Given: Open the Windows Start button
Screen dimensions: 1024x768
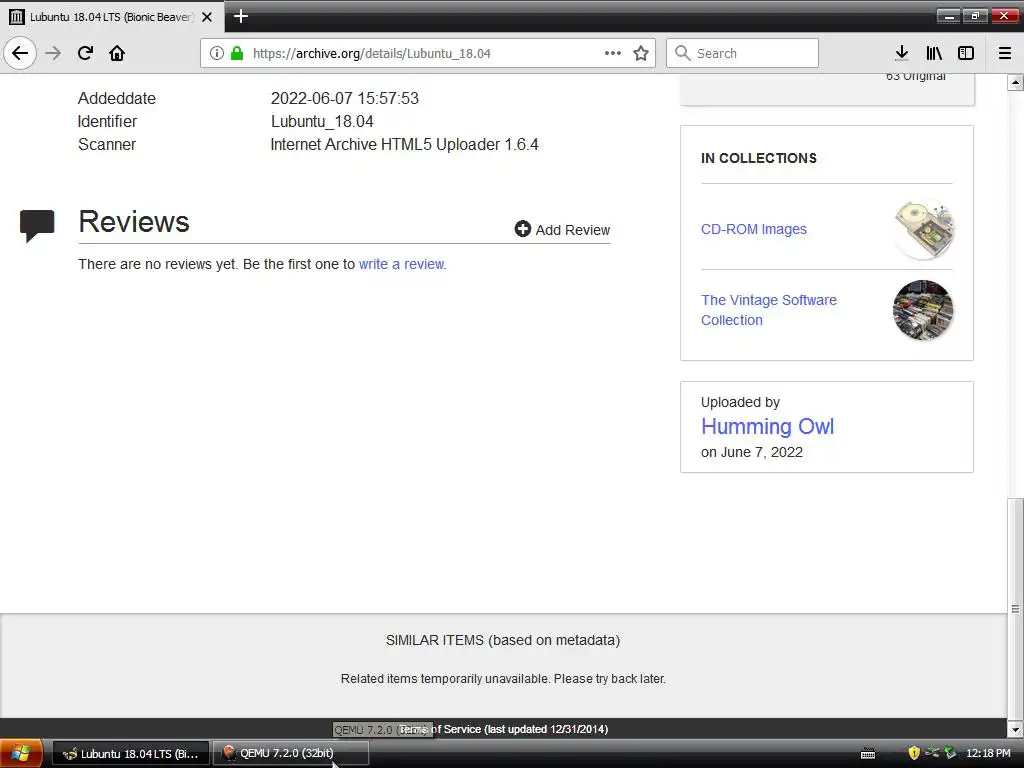Looking at the screenshot, I should tap(21, 754).
